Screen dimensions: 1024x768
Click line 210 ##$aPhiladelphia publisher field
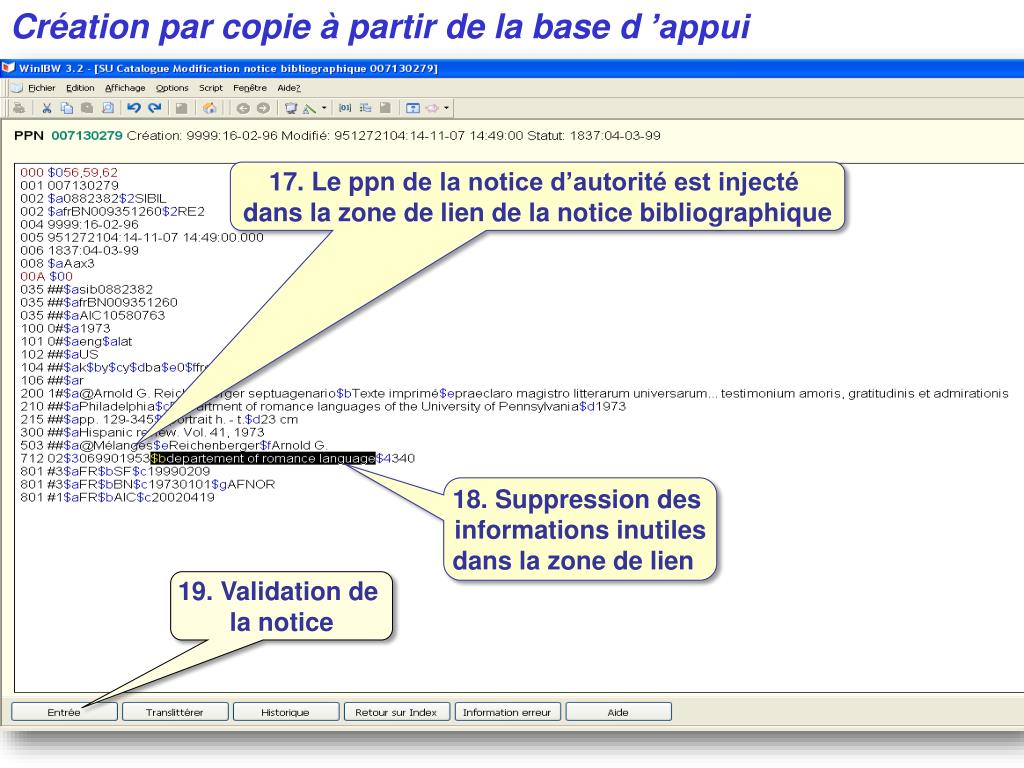tap(323, 406)
